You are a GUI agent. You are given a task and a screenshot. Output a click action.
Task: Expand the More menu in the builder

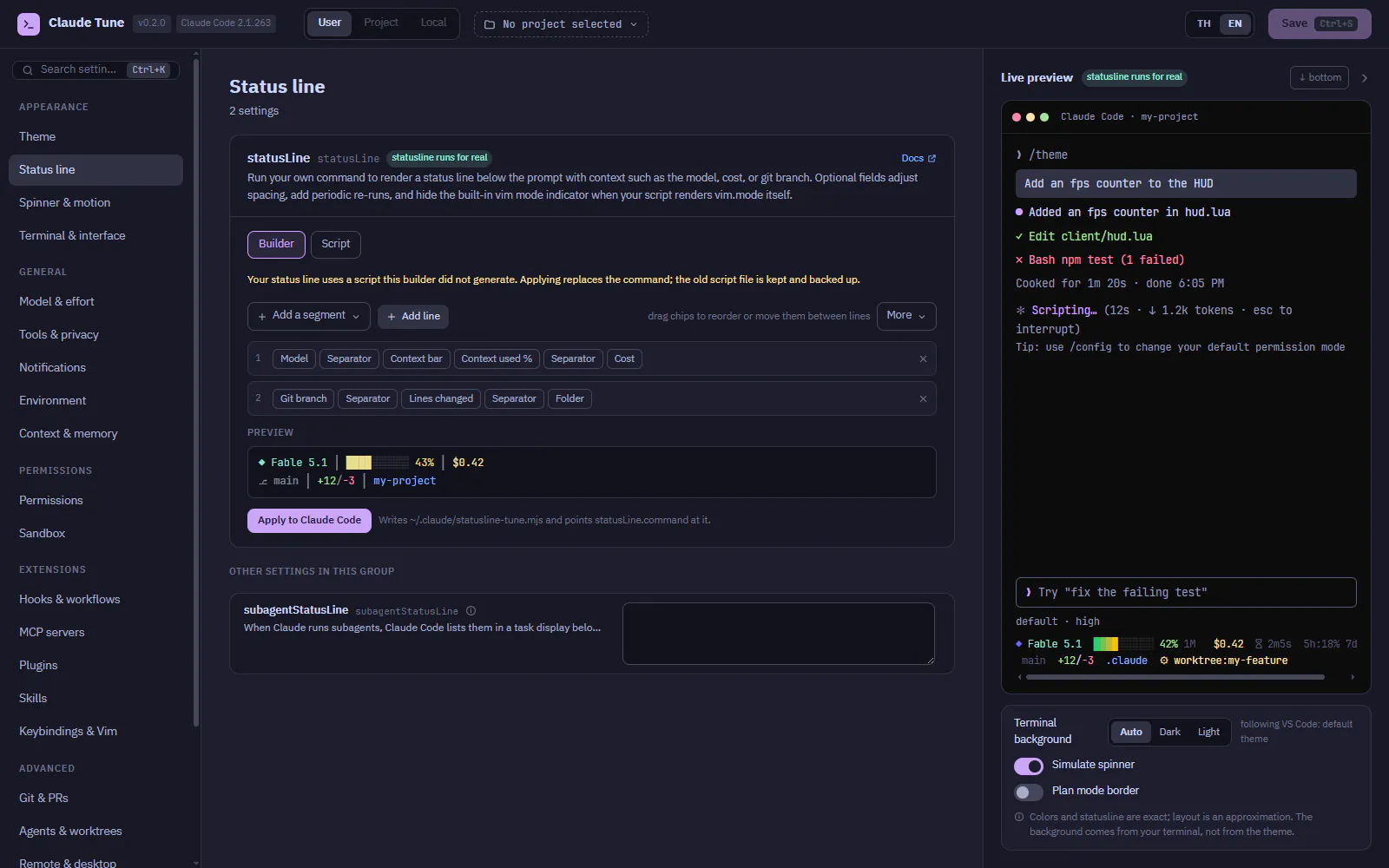pyautogui.click(x=906, y=316)
